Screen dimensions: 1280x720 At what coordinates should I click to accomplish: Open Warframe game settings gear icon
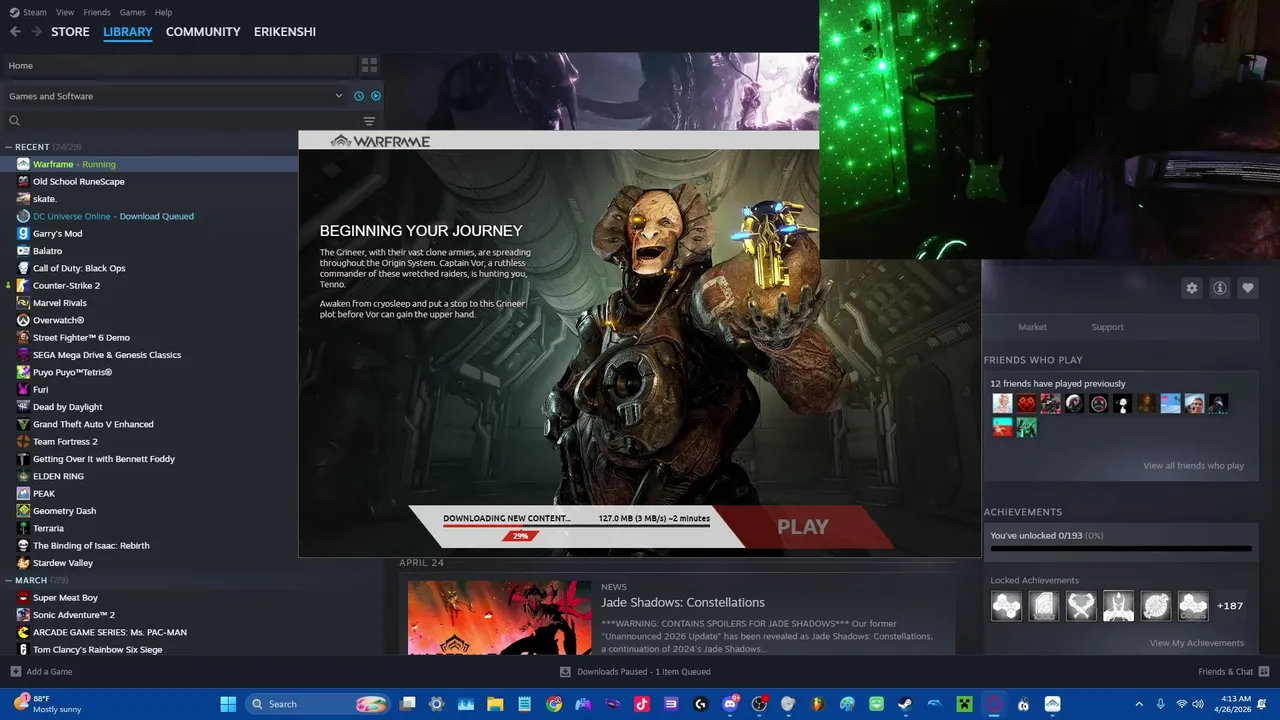click(x=1192, y=288)
